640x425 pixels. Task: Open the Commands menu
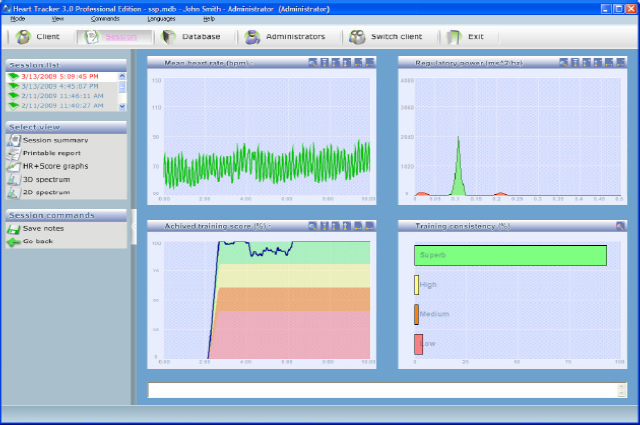tap(105, 19)
